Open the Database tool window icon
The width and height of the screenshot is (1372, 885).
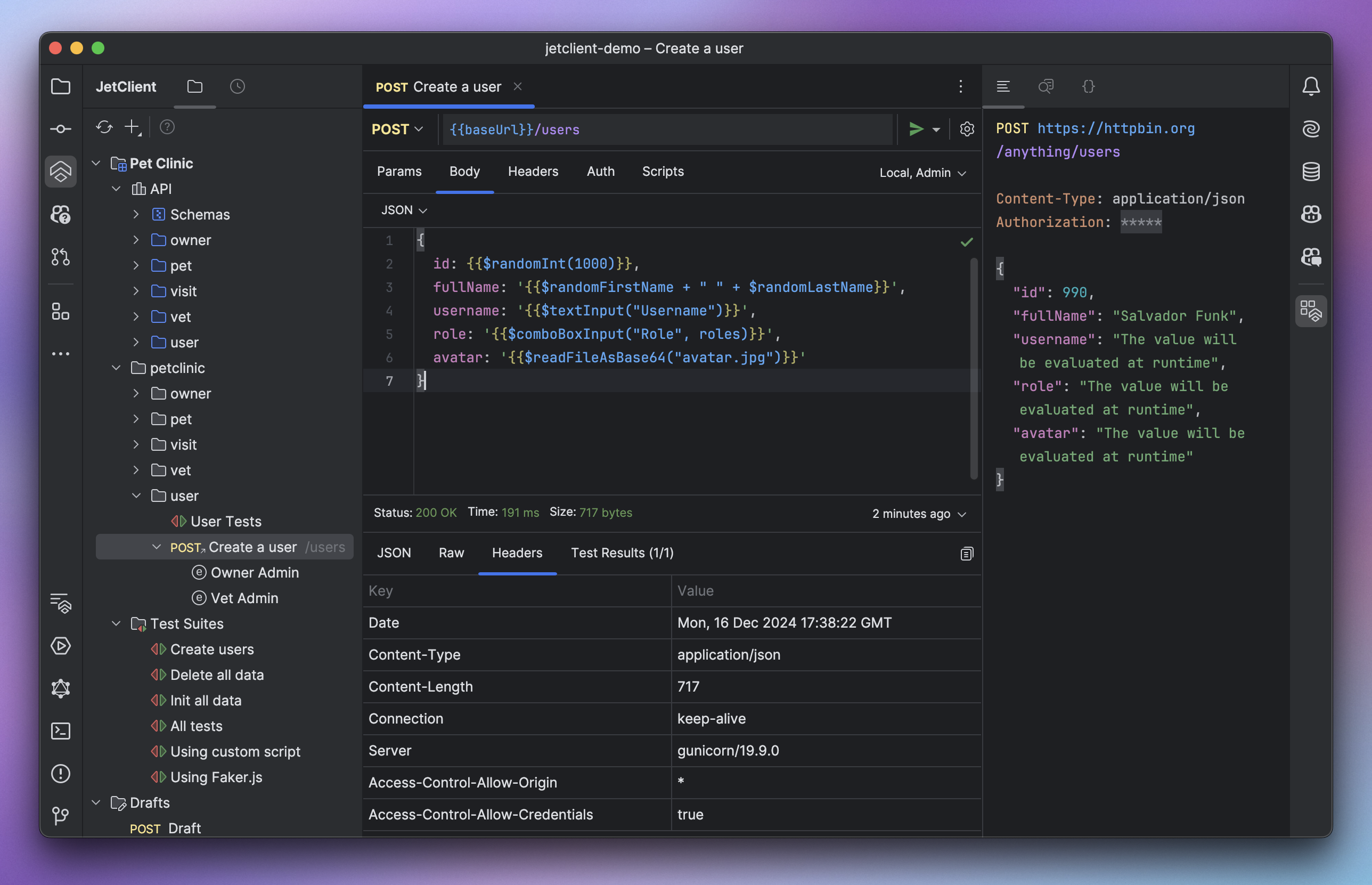[x=1311, y=171]
